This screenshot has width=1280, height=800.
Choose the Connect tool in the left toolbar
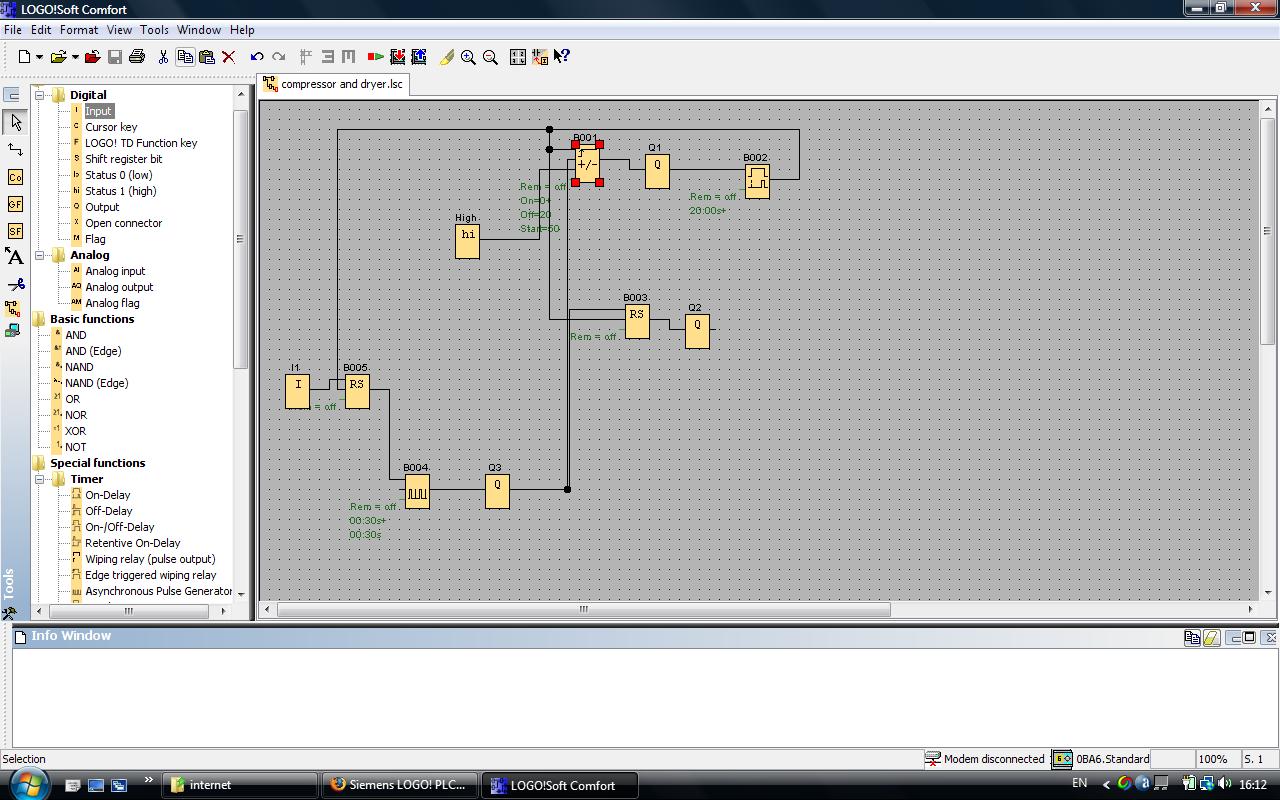coord(15,149)
